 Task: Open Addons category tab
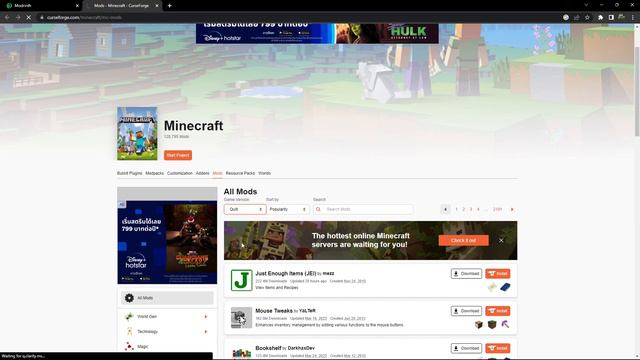[202, 173]
